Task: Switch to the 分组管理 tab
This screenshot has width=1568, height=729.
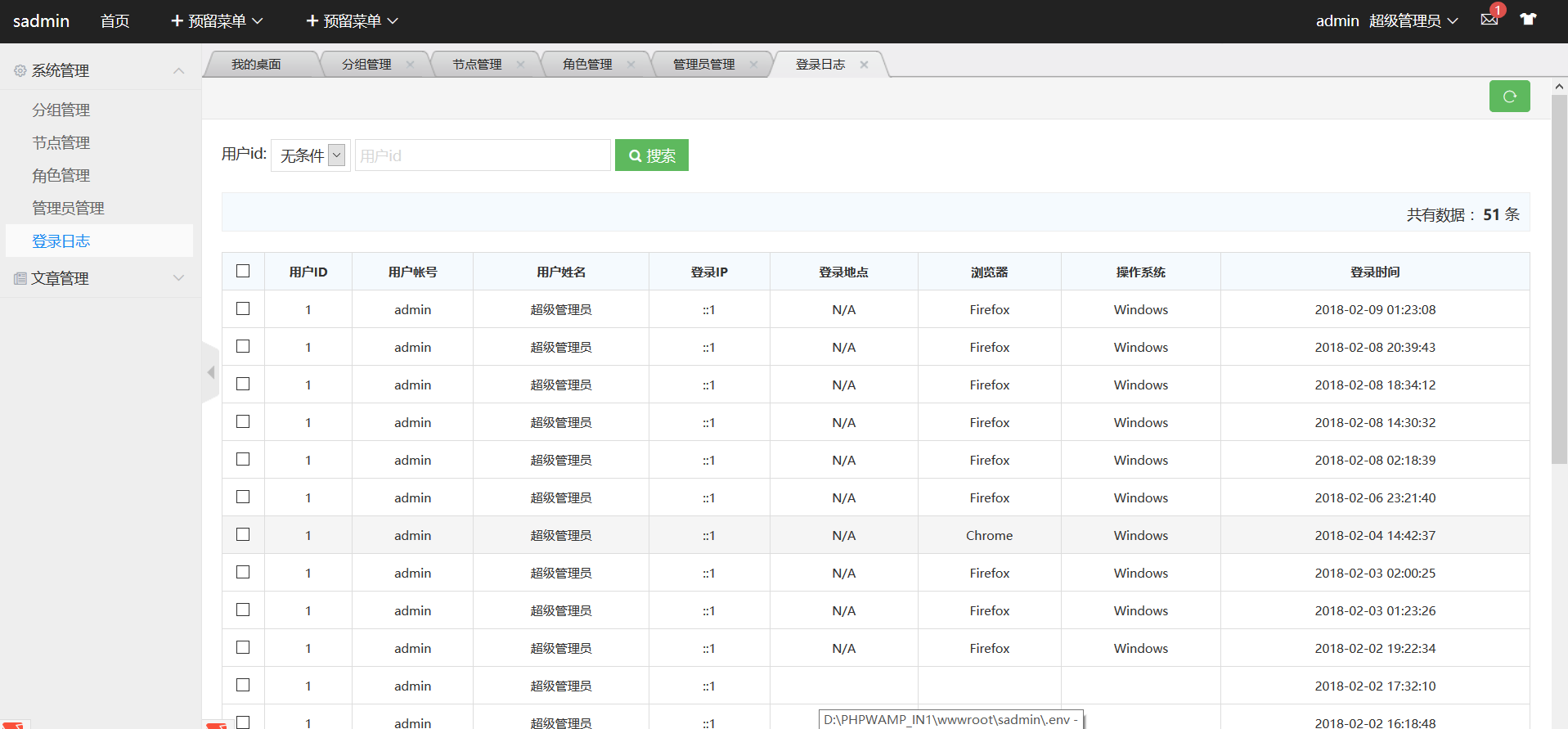Action: pyautogui.click(x=366, y=65)
